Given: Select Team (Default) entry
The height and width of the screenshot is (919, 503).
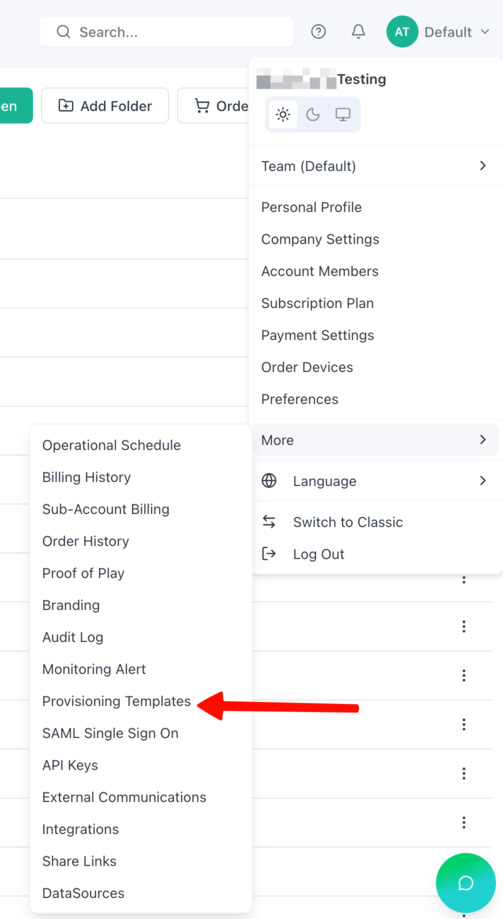Looking at the screenshot, I should (x=376, y=166).
